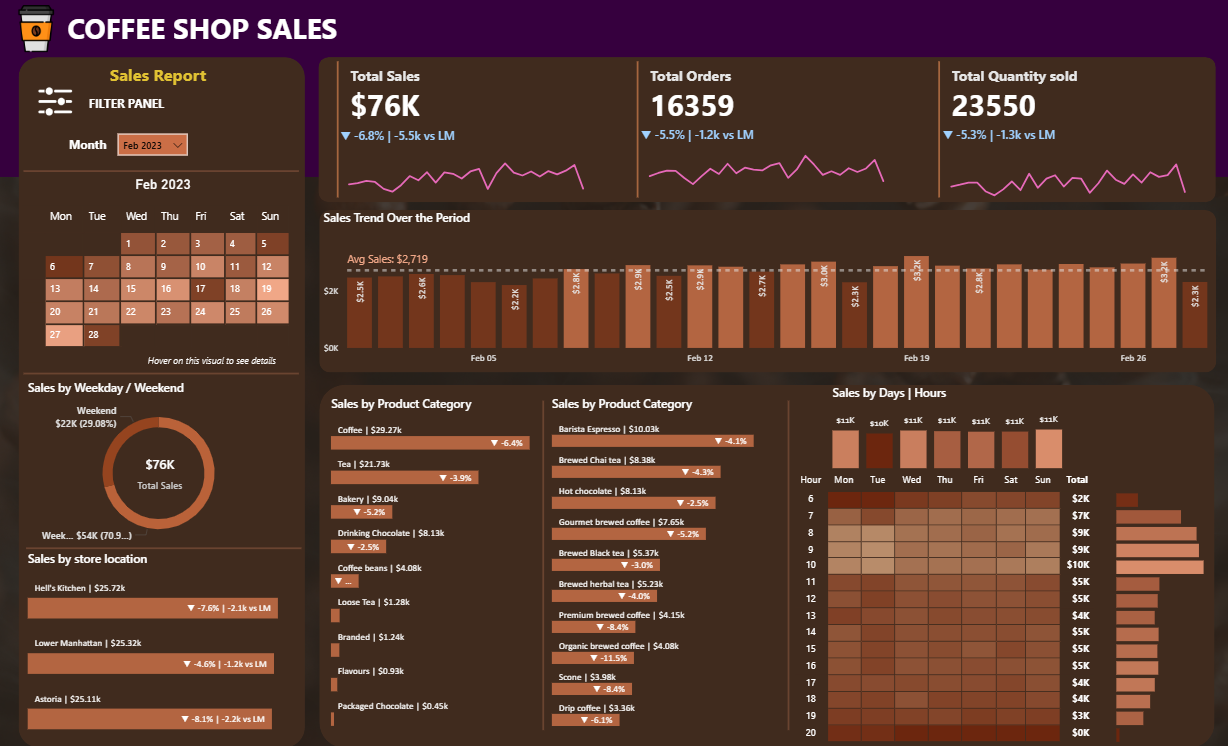Click the hour 6 row label
1228x746 pixels.
click(810, 498)
